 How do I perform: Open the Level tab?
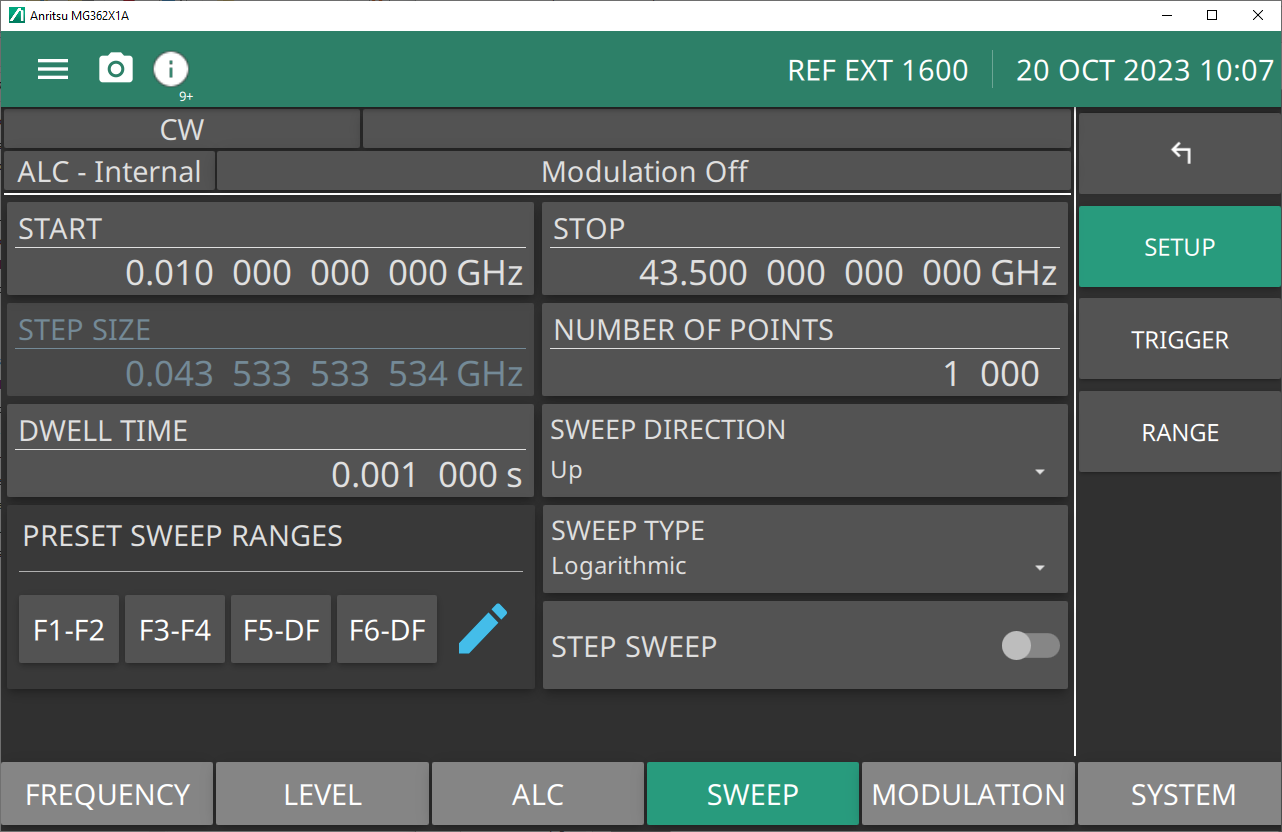322,794
